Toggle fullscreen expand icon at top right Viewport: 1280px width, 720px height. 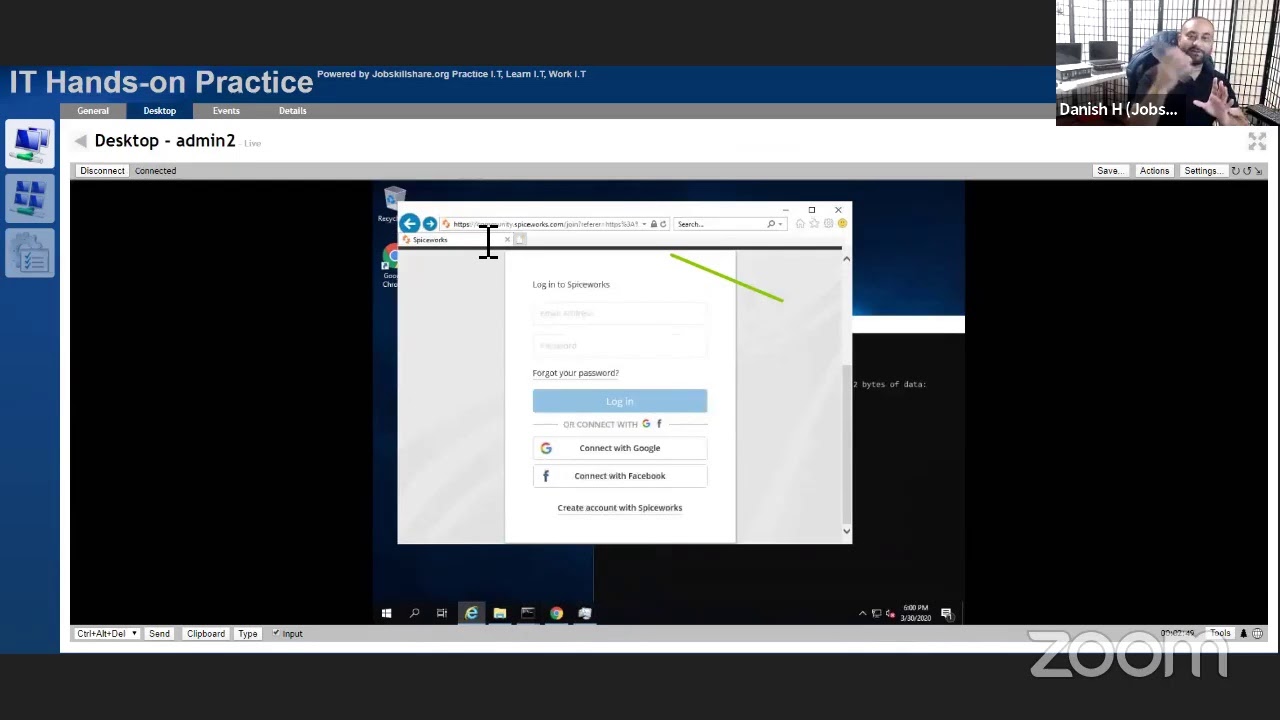(1257, 142)
